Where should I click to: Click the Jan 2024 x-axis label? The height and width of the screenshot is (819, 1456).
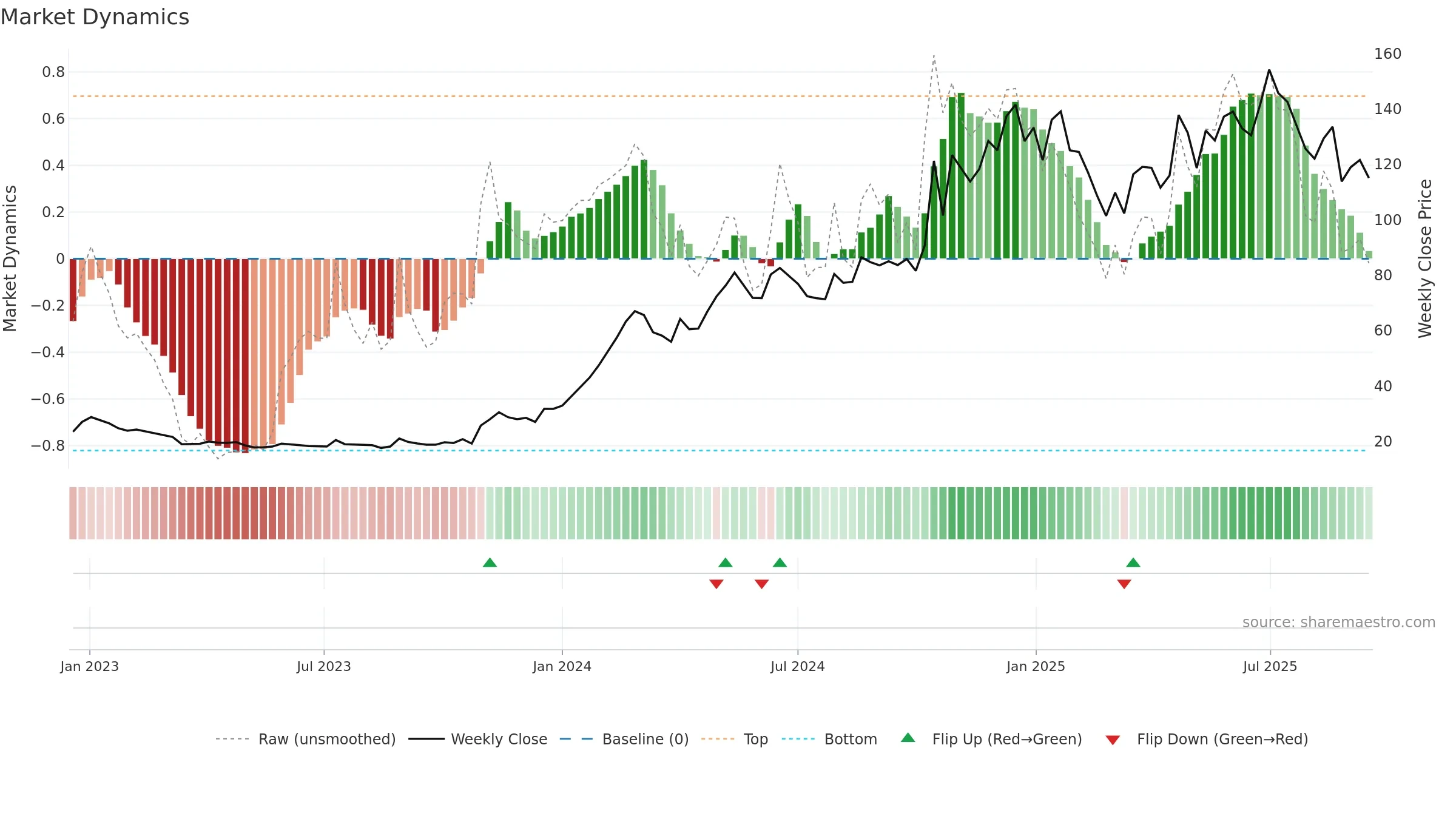click(562, 666)
